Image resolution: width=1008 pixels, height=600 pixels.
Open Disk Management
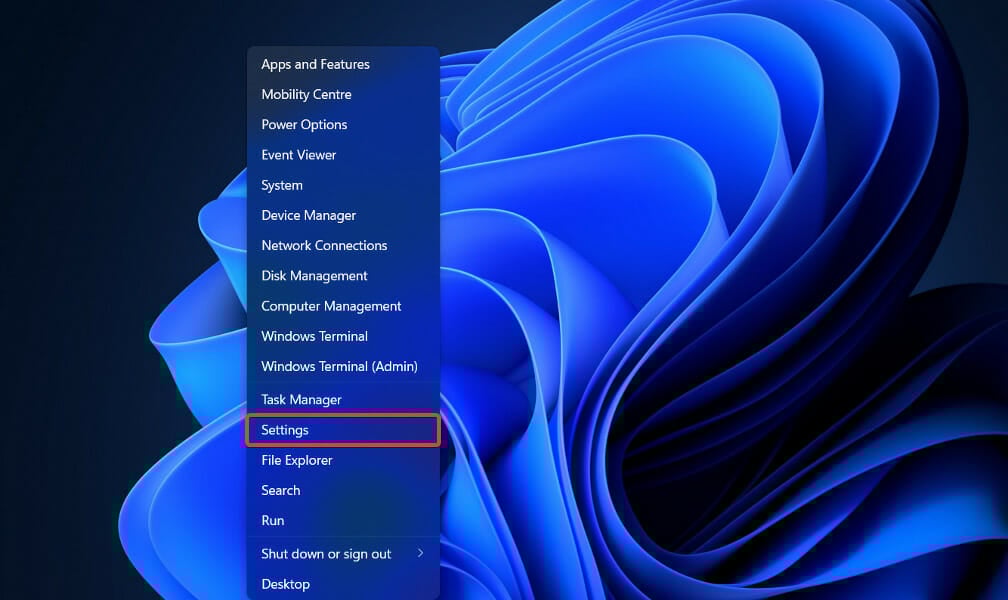tap(343, 276)
